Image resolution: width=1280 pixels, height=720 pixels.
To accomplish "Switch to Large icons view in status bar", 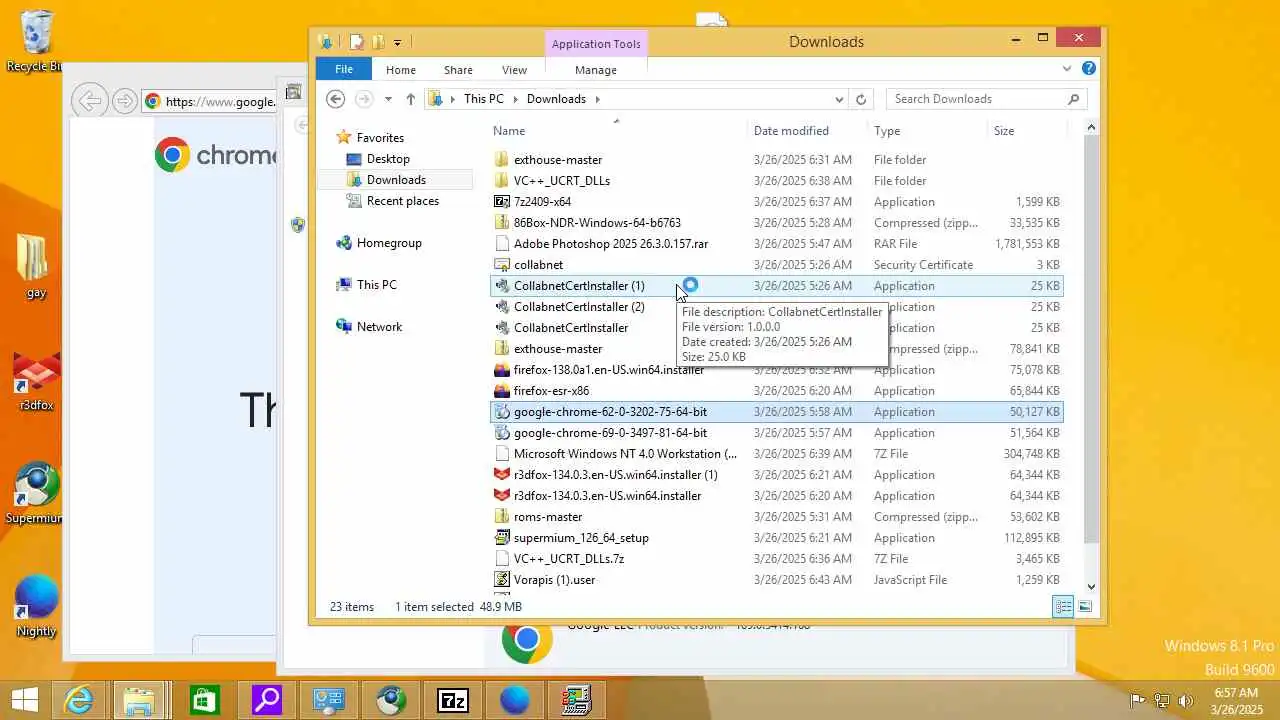I will coord(1085,607).
